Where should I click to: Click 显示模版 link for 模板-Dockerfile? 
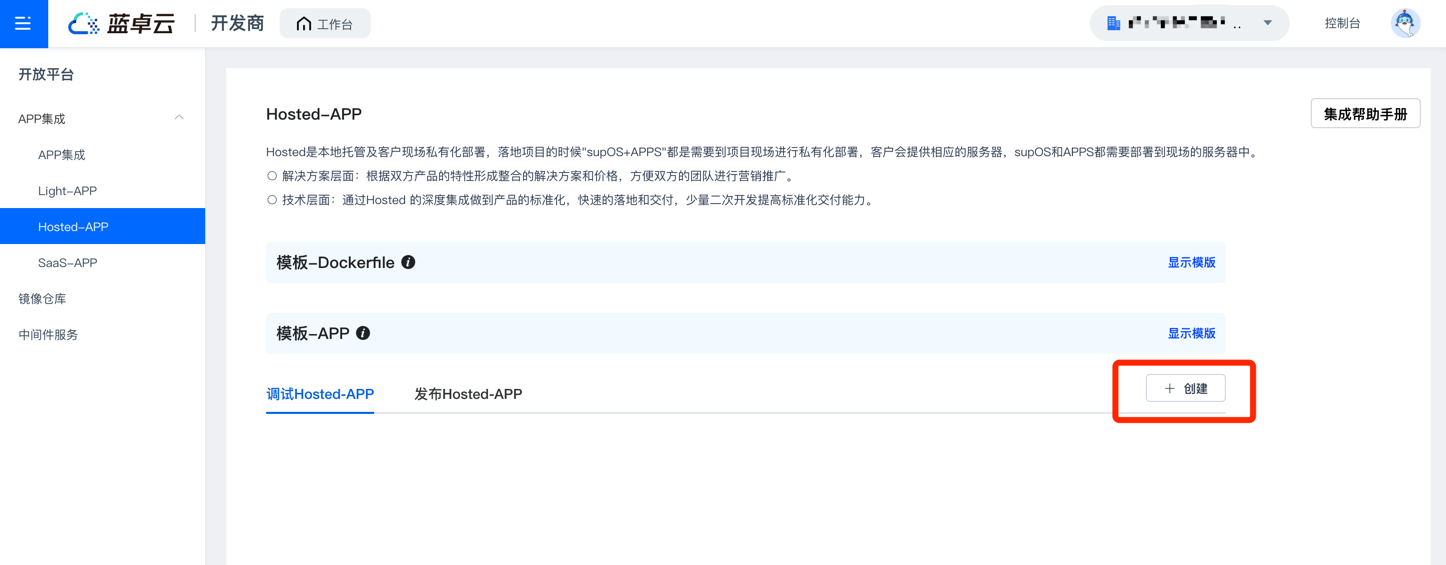coord(1191,262)
